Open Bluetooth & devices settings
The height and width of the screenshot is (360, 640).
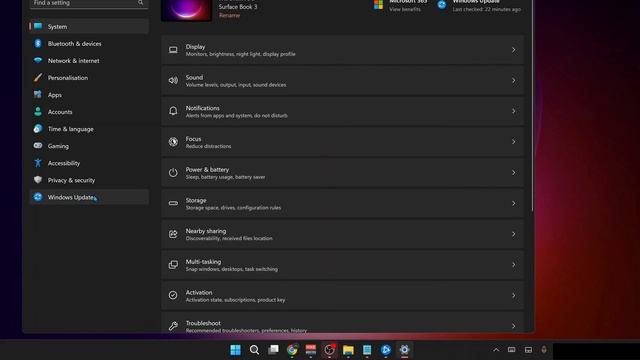tap(89, 44)
